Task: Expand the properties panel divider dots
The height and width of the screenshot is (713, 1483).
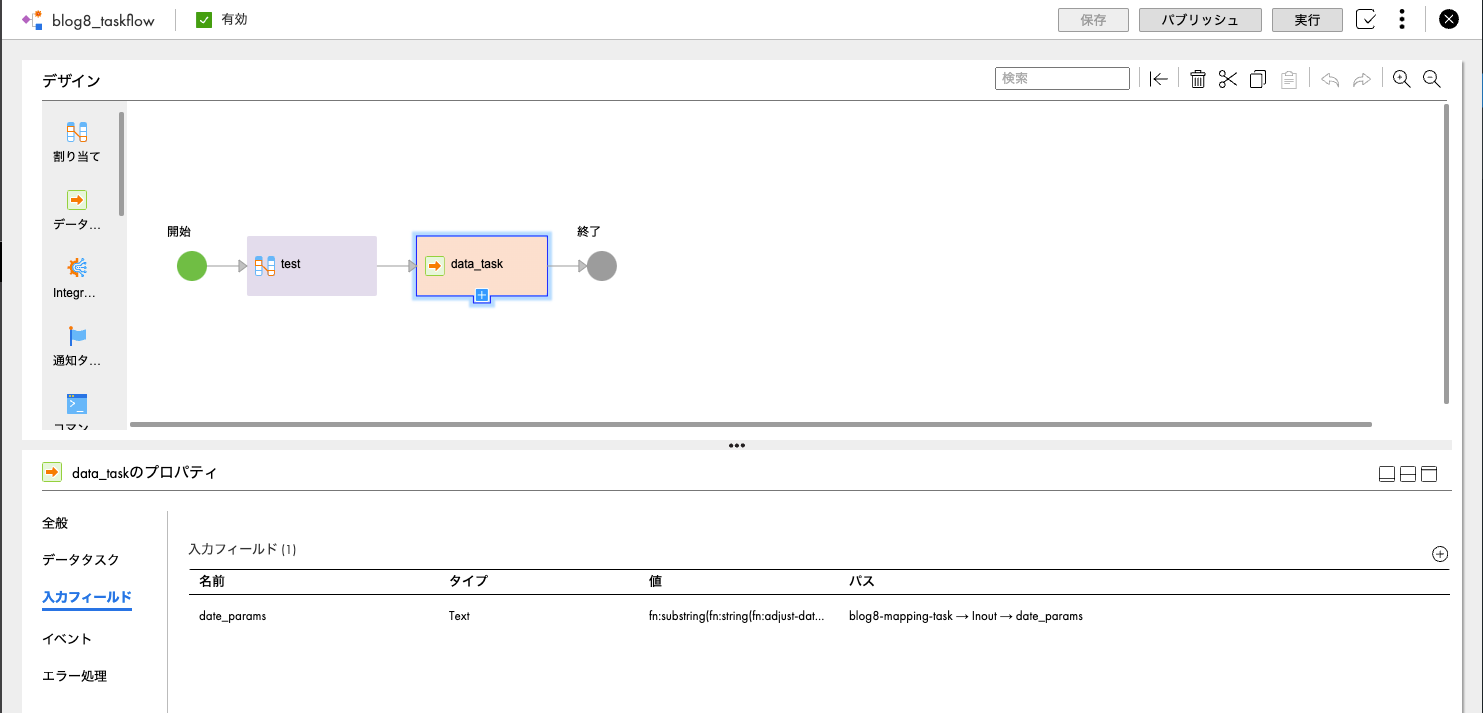Action: [737, 445]
